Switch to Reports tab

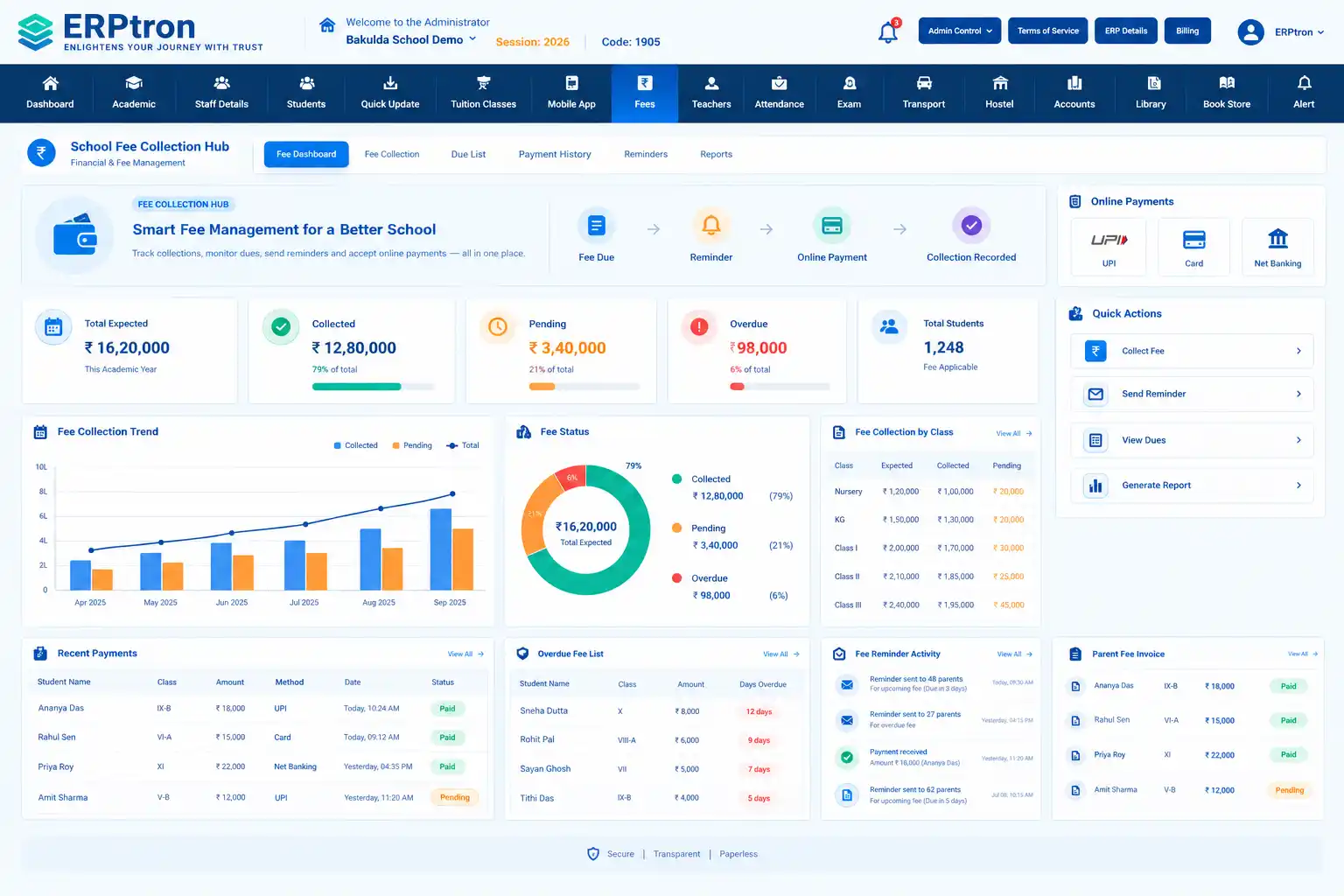716,154
